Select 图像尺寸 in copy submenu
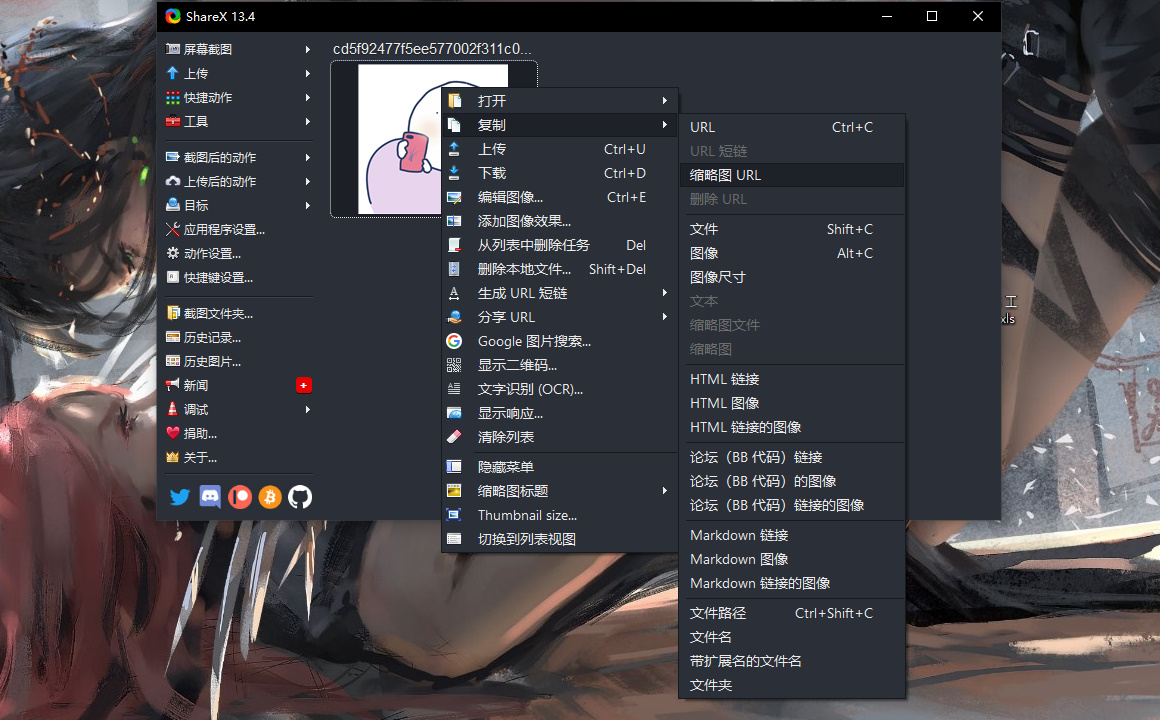Viewport: 1160px width, 720px height. [792, 277]
